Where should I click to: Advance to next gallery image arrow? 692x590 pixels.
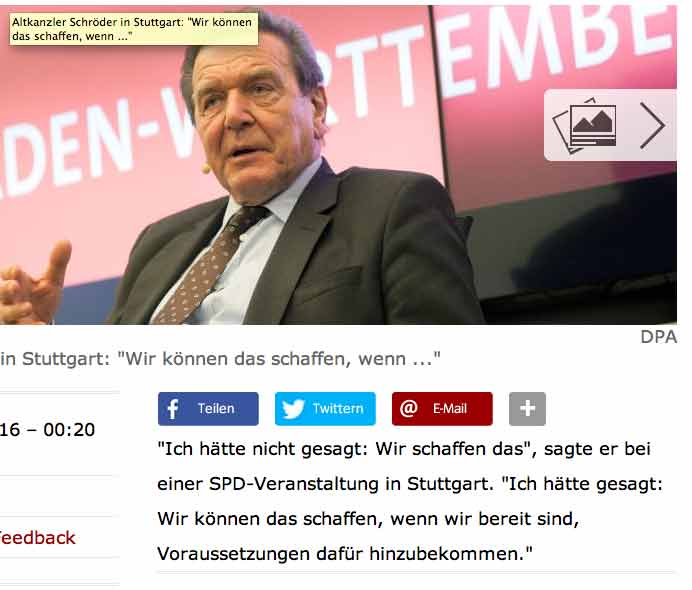tap(652, 125)
